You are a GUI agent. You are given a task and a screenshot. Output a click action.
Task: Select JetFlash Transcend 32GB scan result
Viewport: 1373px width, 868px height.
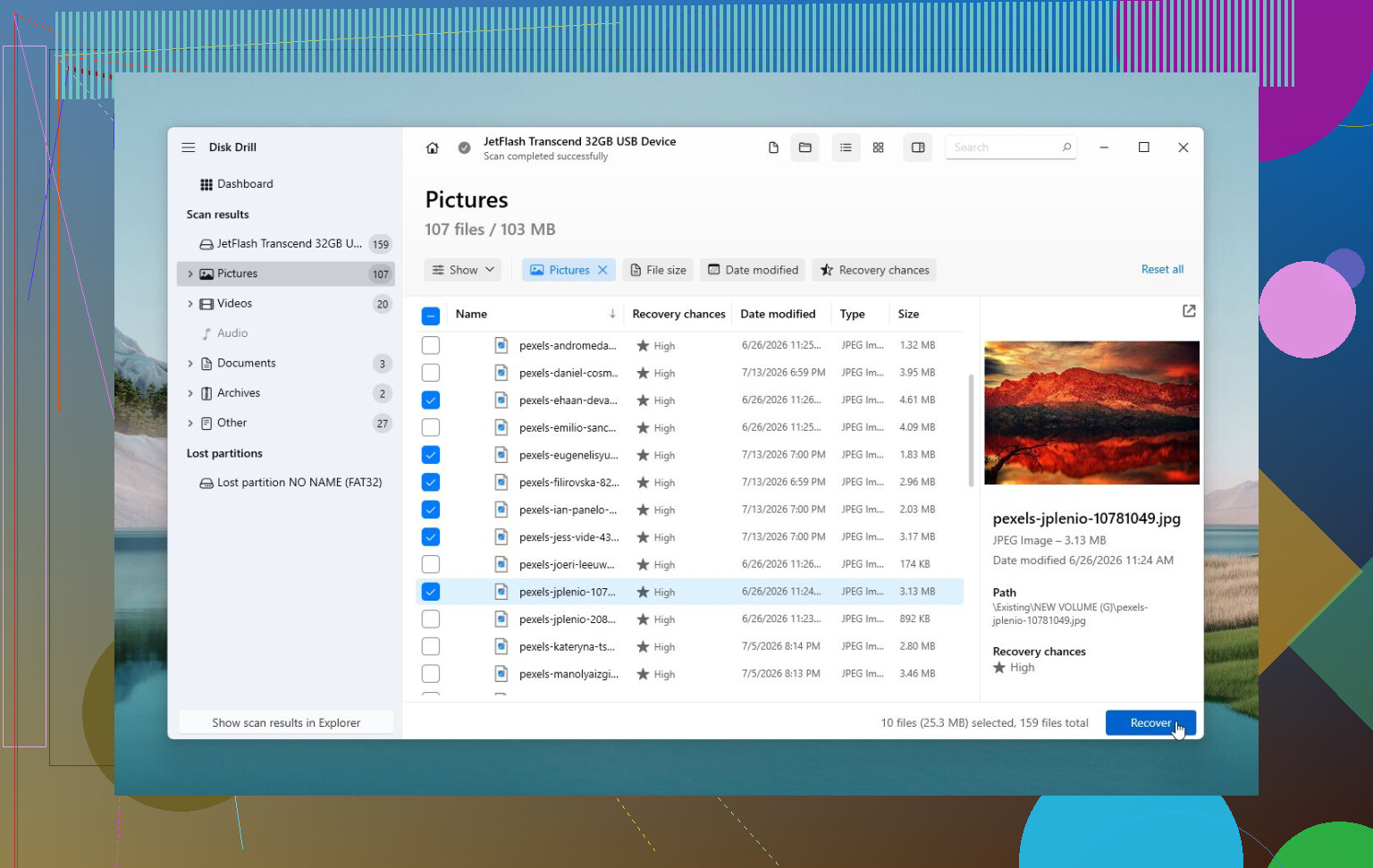(286, 243)
